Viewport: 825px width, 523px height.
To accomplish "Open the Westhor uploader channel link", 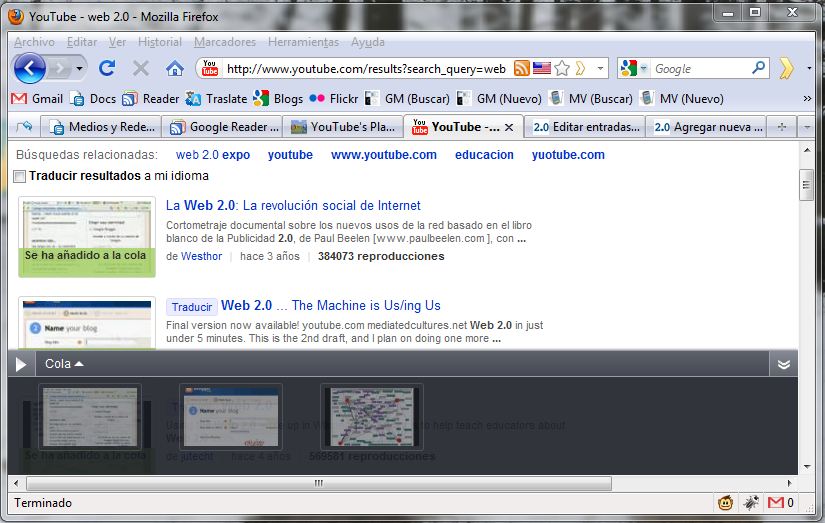I will (202, 256).
